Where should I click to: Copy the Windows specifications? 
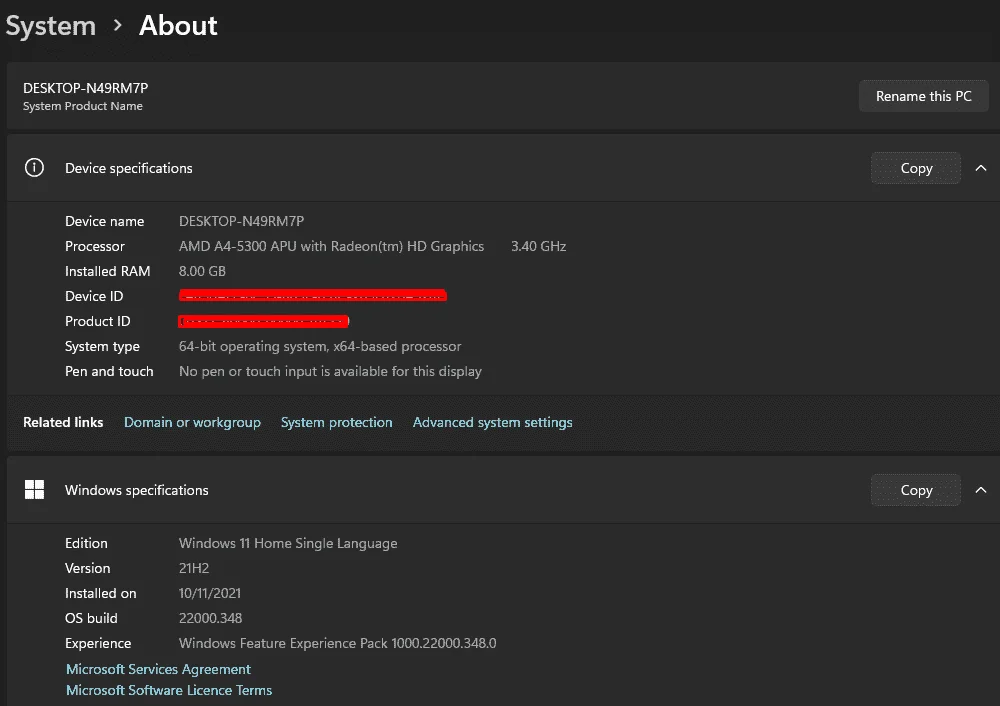click(916, 490)
